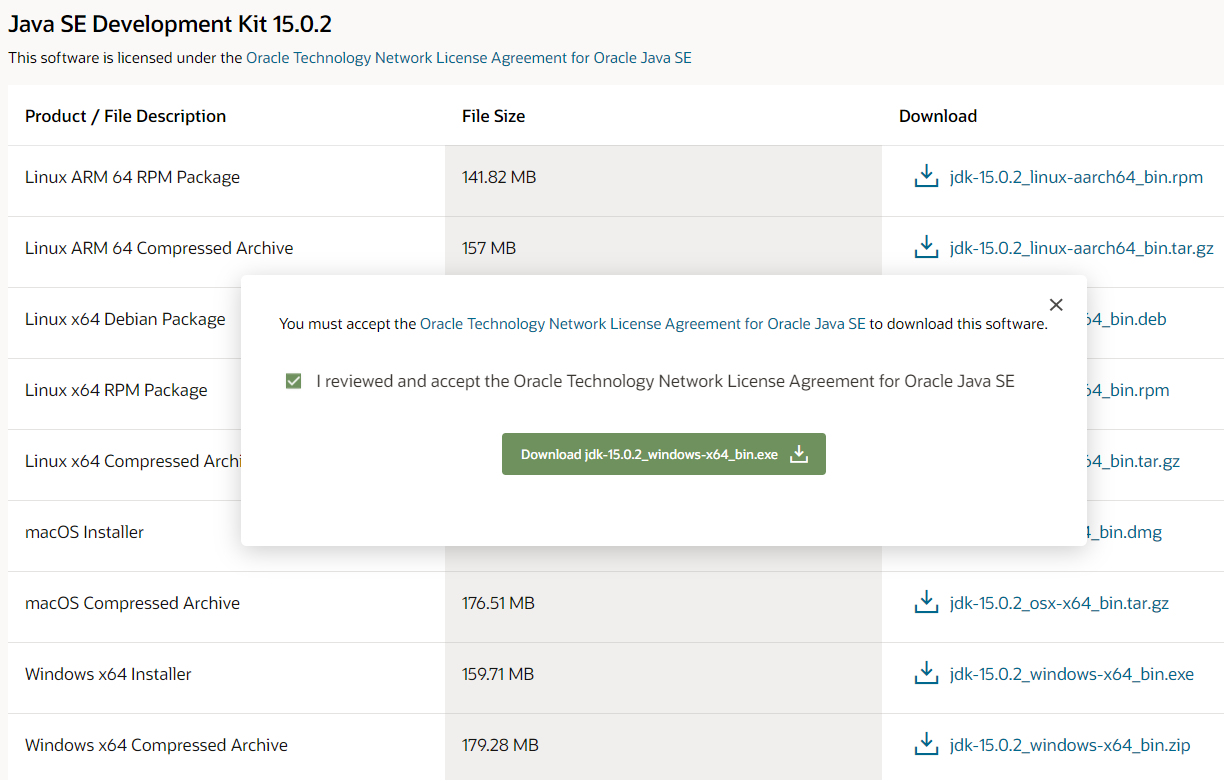Download jdk-15.0.2_osx-x64_bin.tar.gz file link

pyautogui.click(x=1059, y=603)
